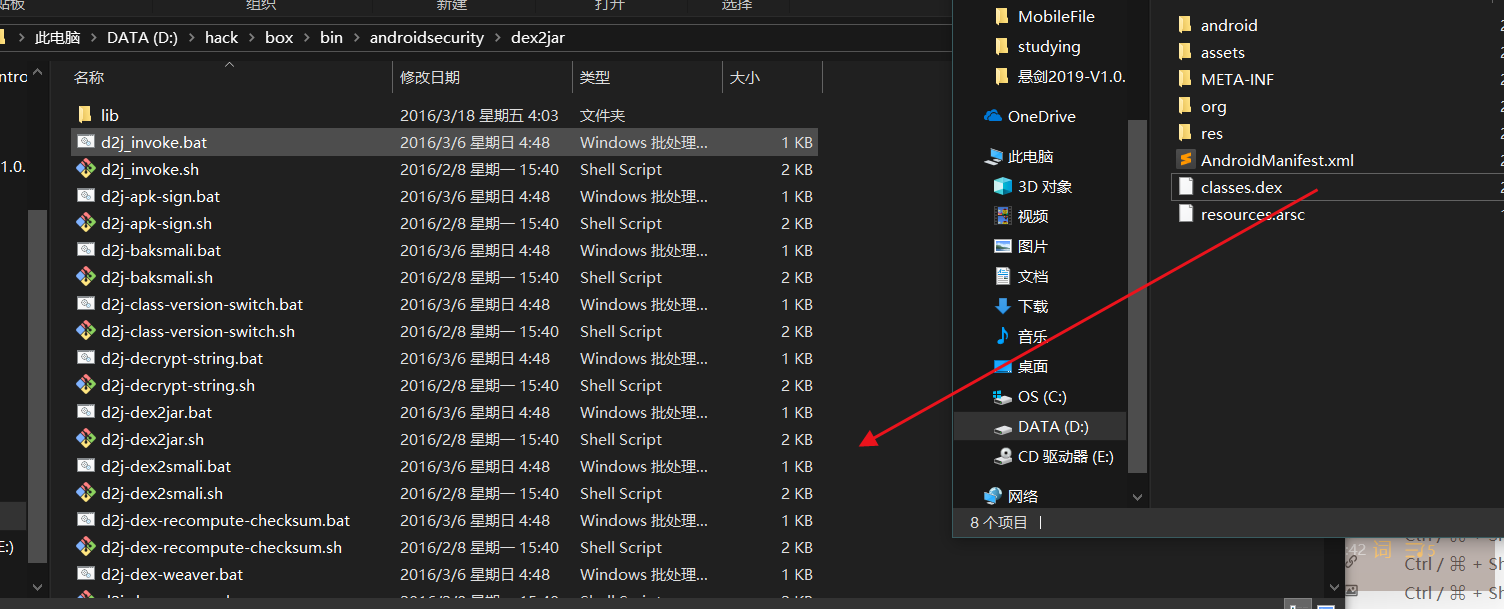The height and width of the screenshot is (609, 1504).
Task: Click the OneDrive cloud icon
Action: pyautogui.click(x=993, y=116)
